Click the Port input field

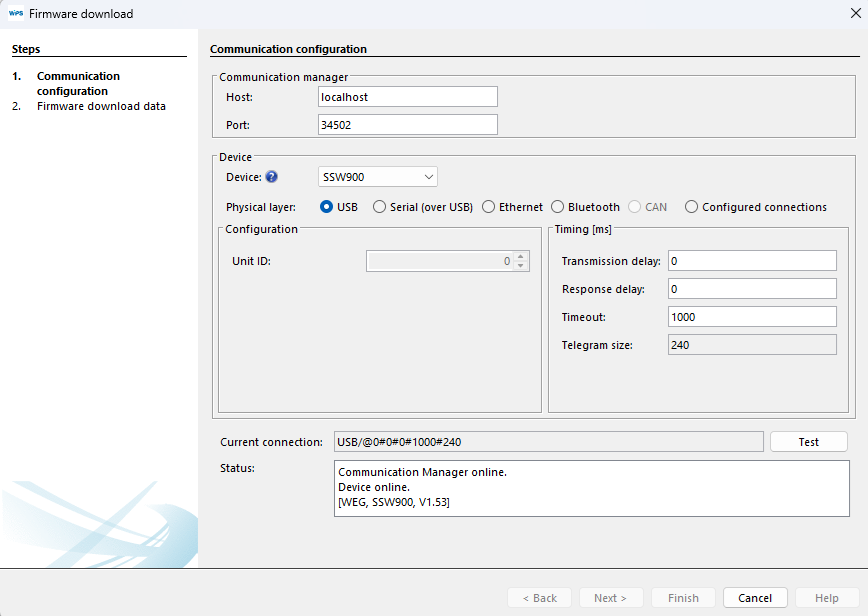406,125
